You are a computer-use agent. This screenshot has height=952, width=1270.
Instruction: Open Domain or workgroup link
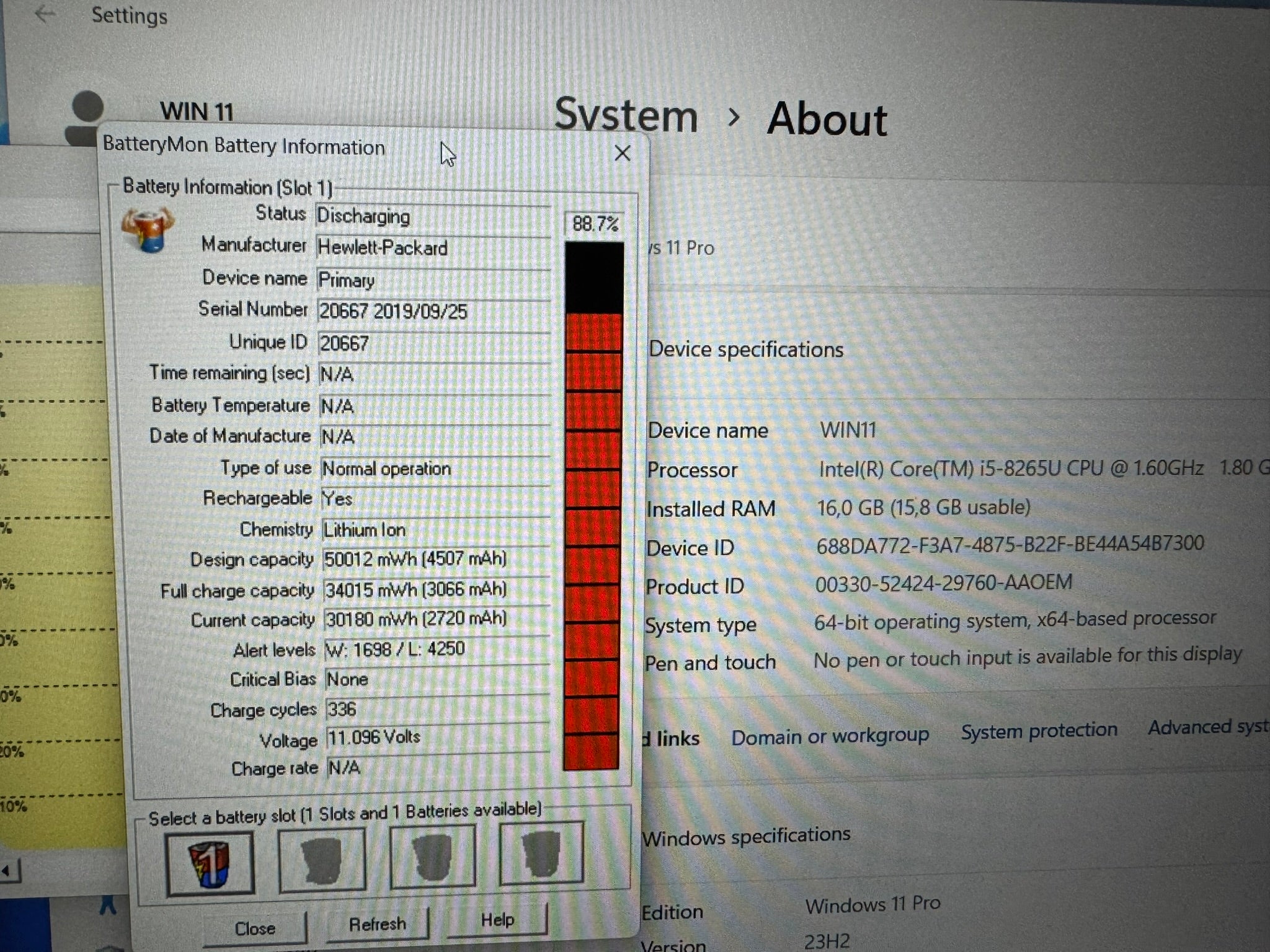tap(830, 736)
